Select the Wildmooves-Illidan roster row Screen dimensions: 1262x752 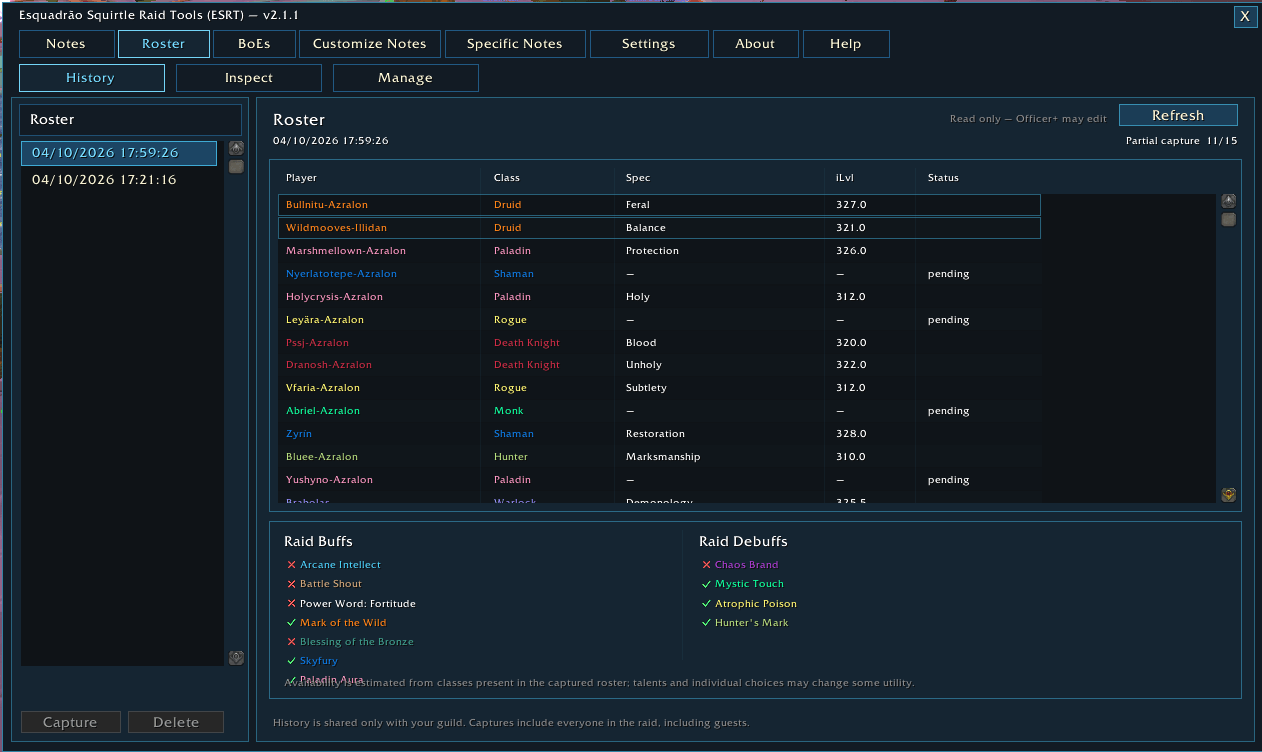[659, 228]
